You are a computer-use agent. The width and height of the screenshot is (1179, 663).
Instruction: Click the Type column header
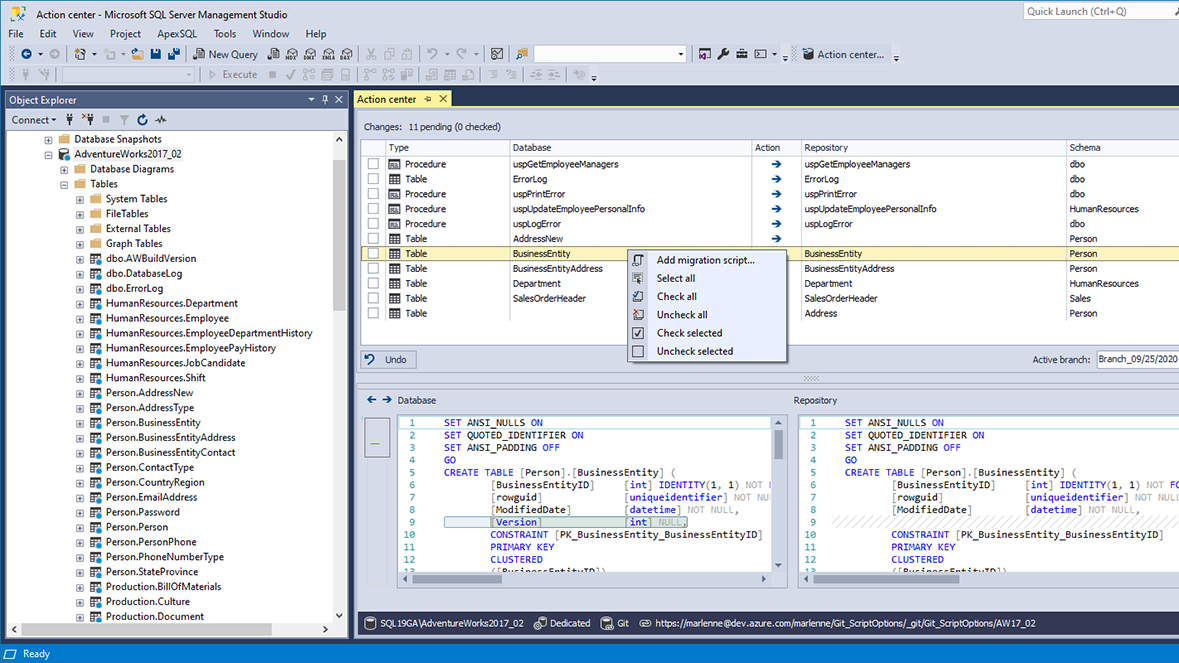coord(447,147)
